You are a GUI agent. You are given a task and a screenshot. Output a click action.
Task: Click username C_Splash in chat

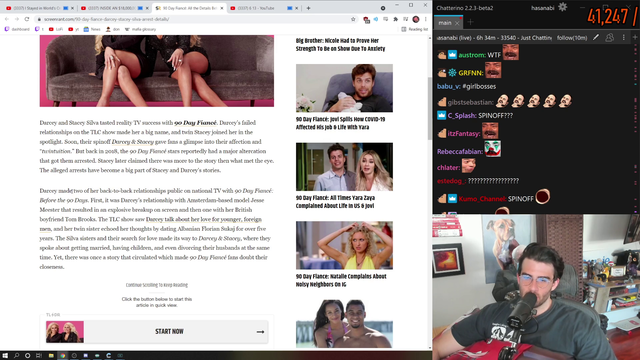coord(462,116)
